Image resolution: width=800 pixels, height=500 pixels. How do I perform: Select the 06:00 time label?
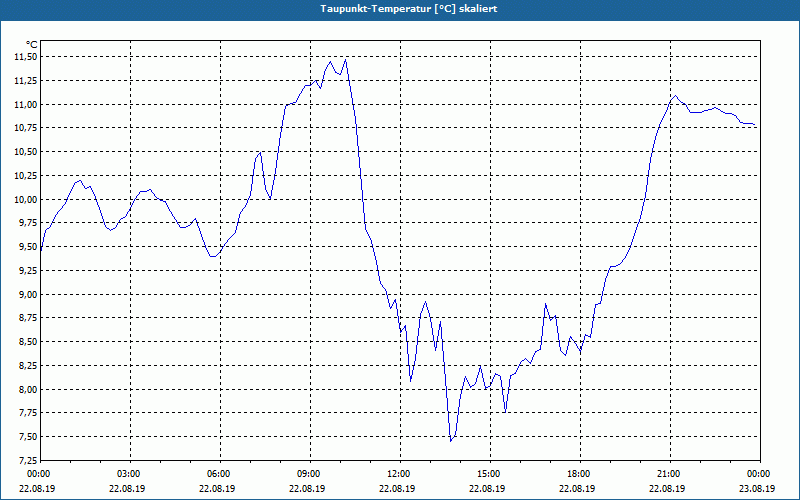220,474
